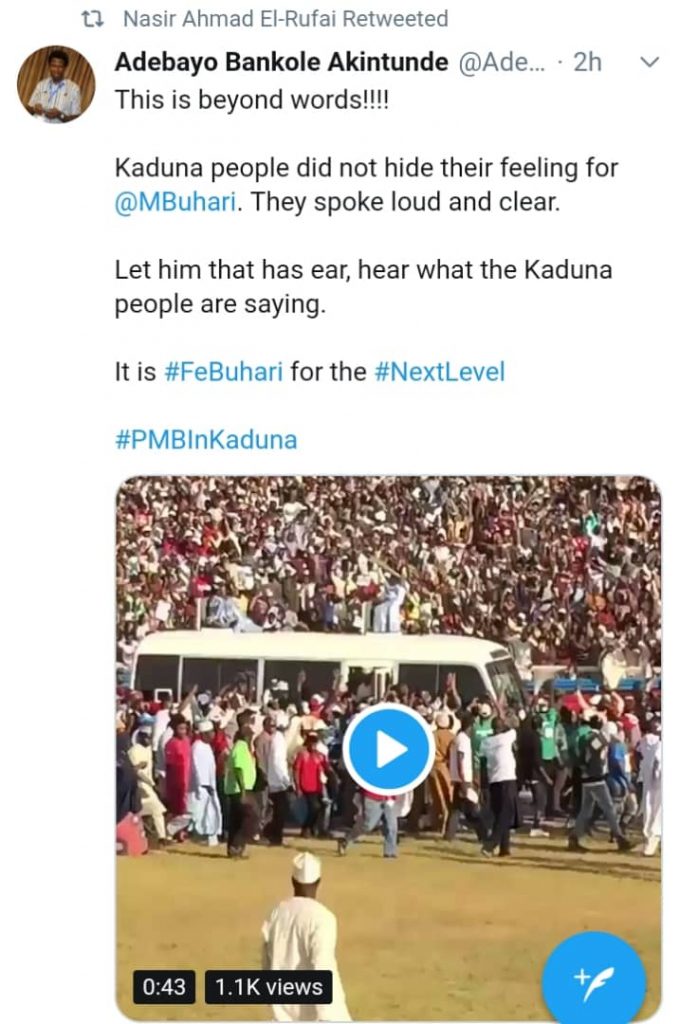Image resolution: width=680 pixels, height=1024 pixels.
Task: Open the @MBuhari mention
Action: pyautogui.click(x=177, y=200)
